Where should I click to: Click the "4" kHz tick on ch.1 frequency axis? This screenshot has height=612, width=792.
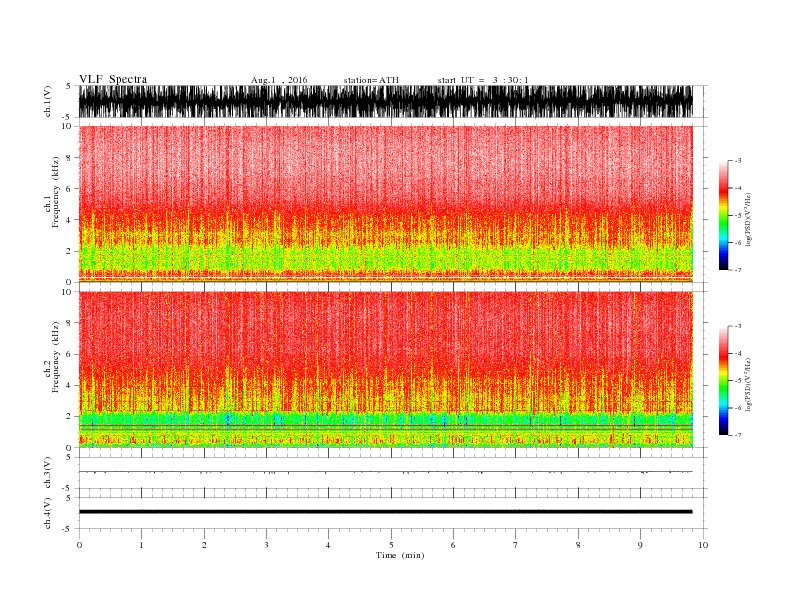69,220
